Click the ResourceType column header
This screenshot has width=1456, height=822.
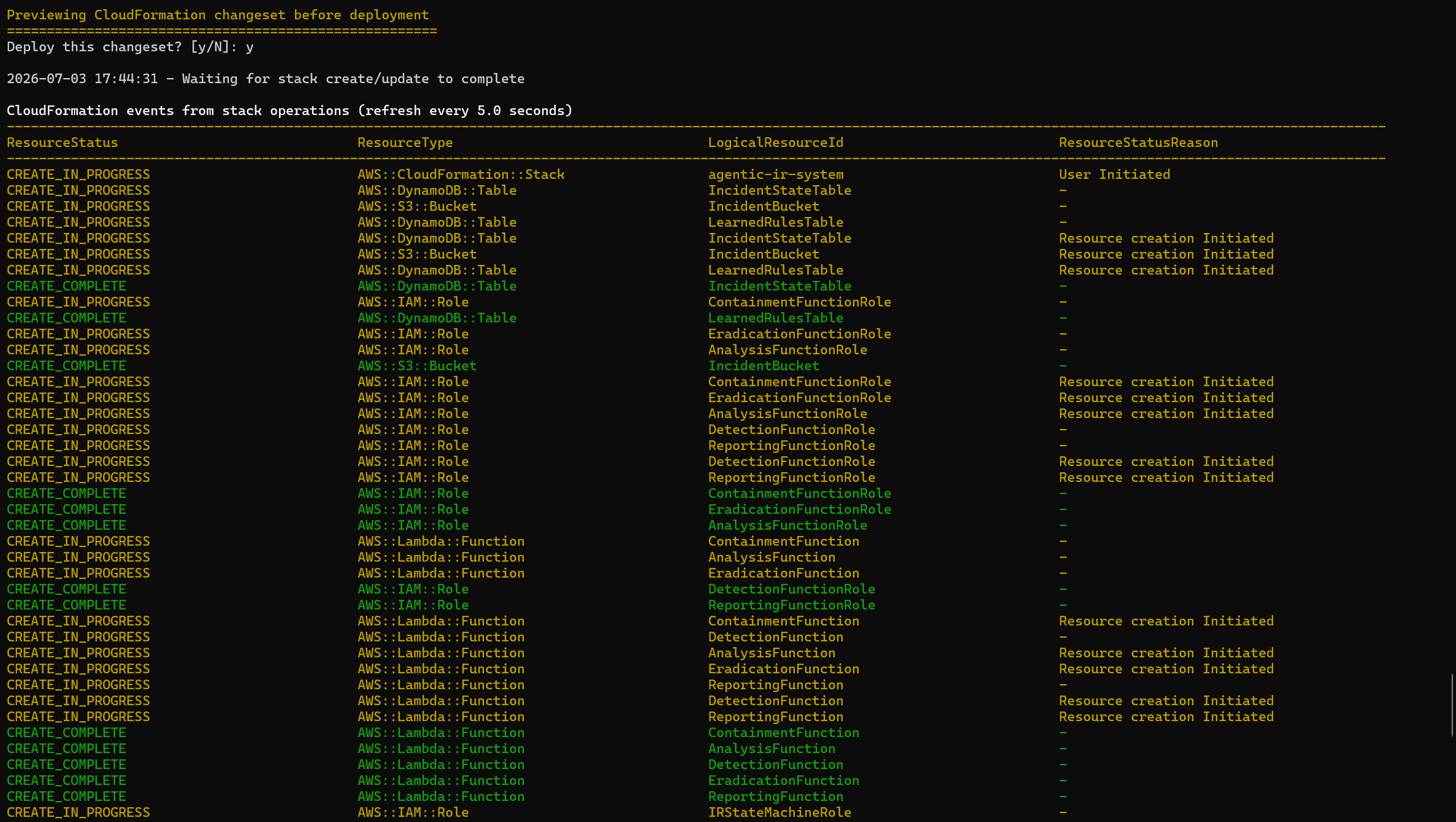click(x=405, y=142)
